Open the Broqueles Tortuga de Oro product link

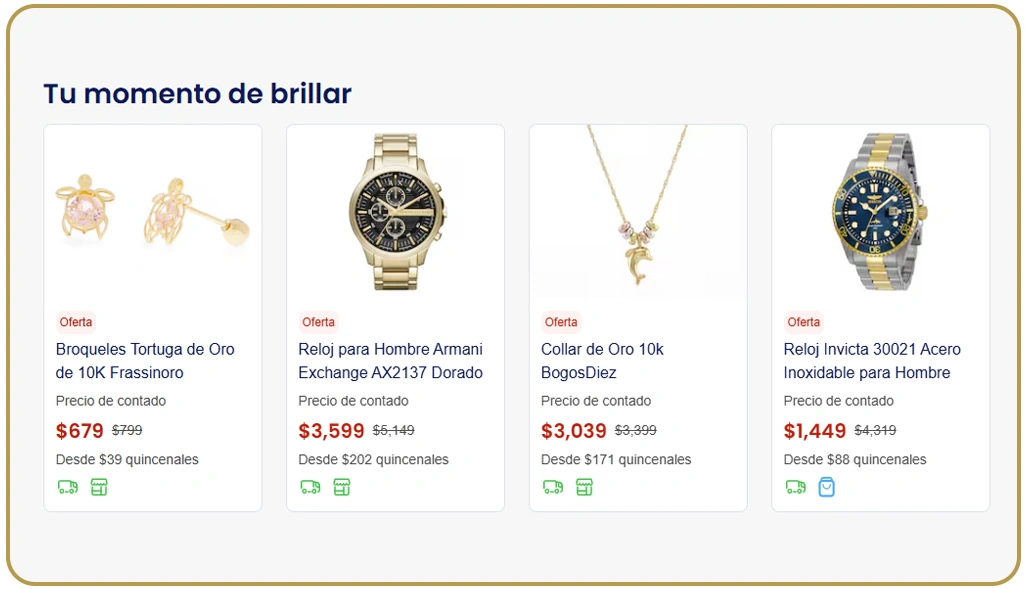[144, 360]
